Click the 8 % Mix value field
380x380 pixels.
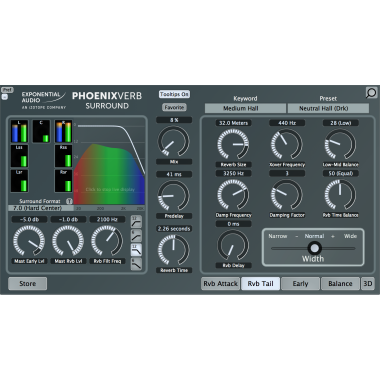(174, 120)
